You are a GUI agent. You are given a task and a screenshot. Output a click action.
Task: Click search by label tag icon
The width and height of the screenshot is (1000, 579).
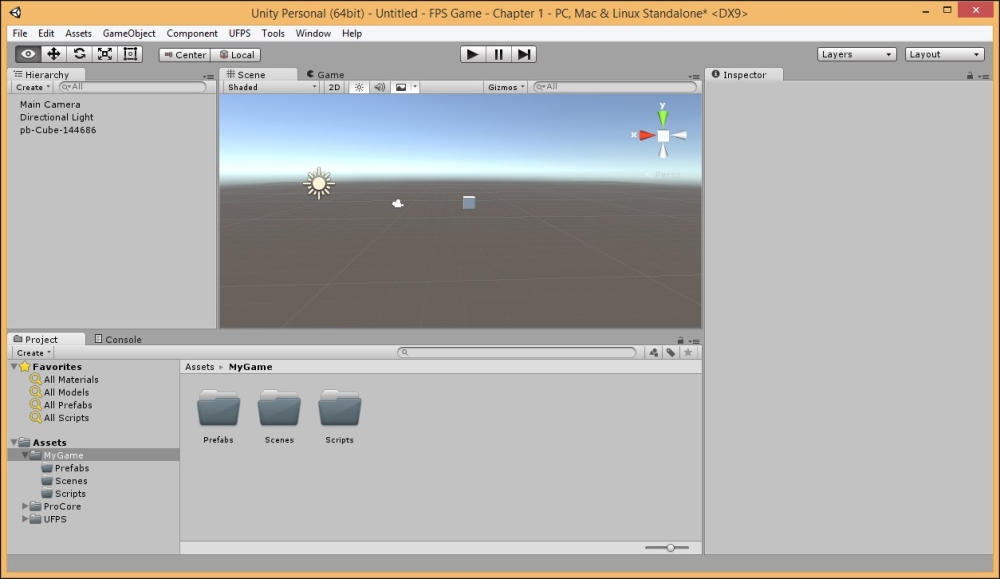(x=671, y=352)
